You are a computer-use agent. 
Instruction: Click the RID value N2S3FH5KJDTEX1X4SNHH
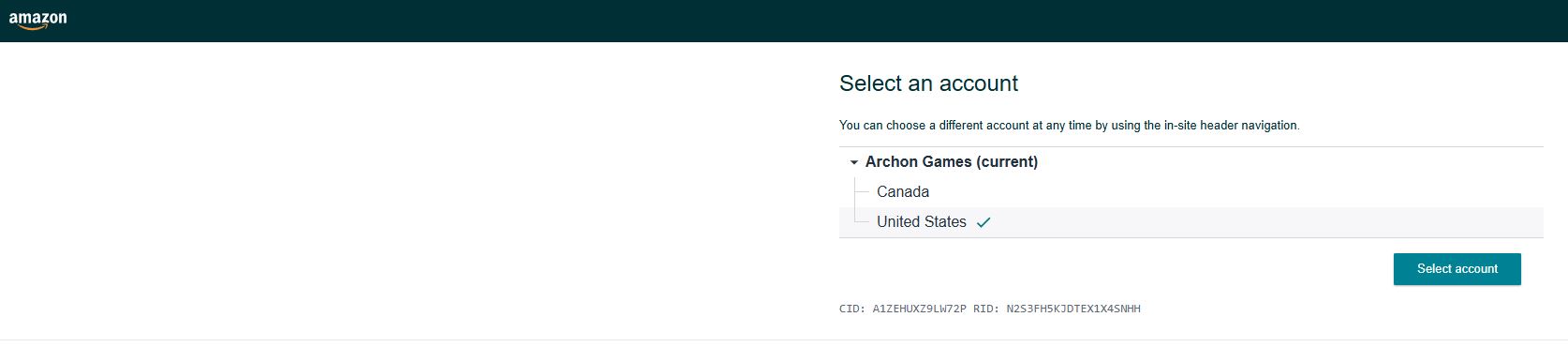pos(1073,309)
